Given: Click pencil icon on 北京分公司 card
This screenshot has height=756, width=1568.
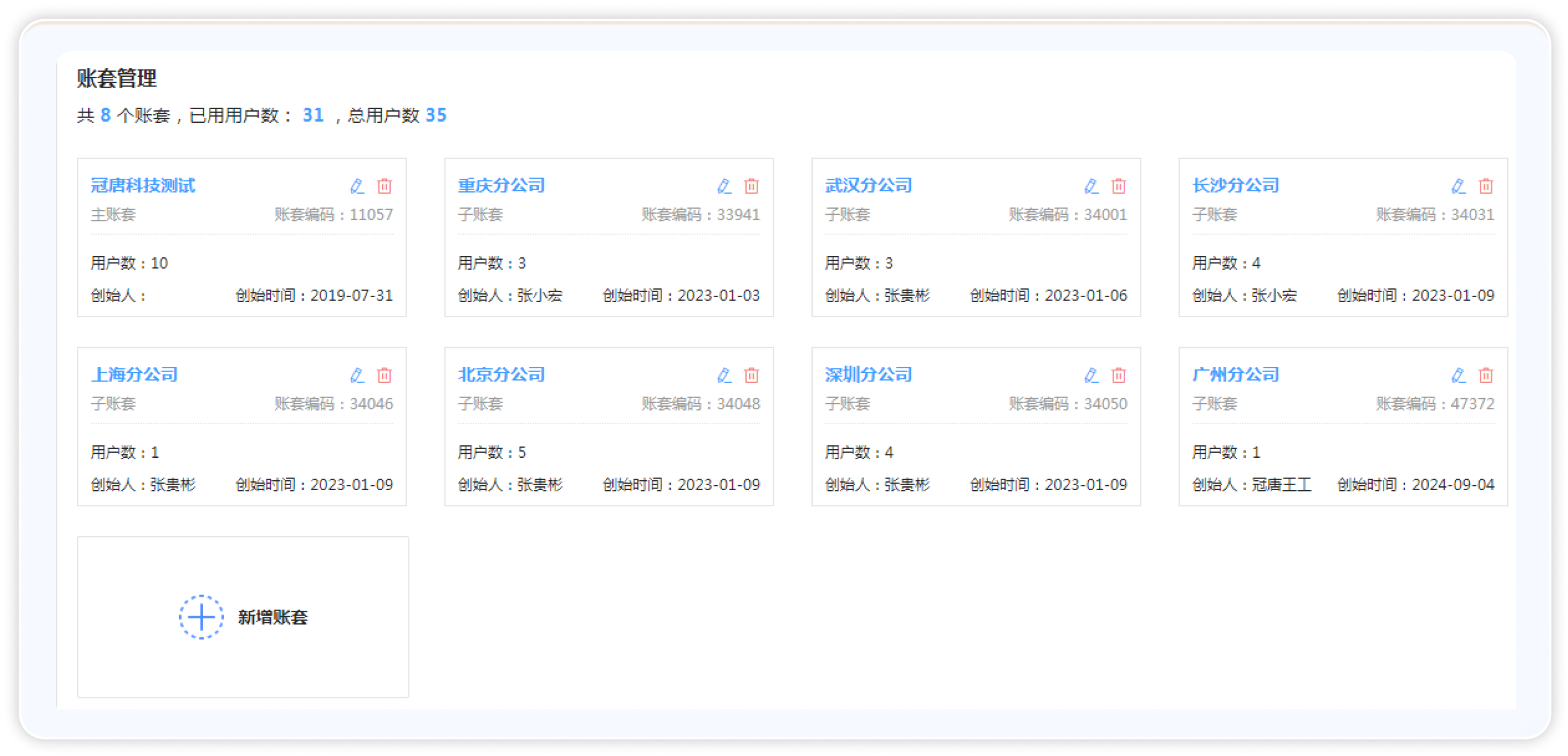Looking at the screenshot, I should tap(725, 375).
